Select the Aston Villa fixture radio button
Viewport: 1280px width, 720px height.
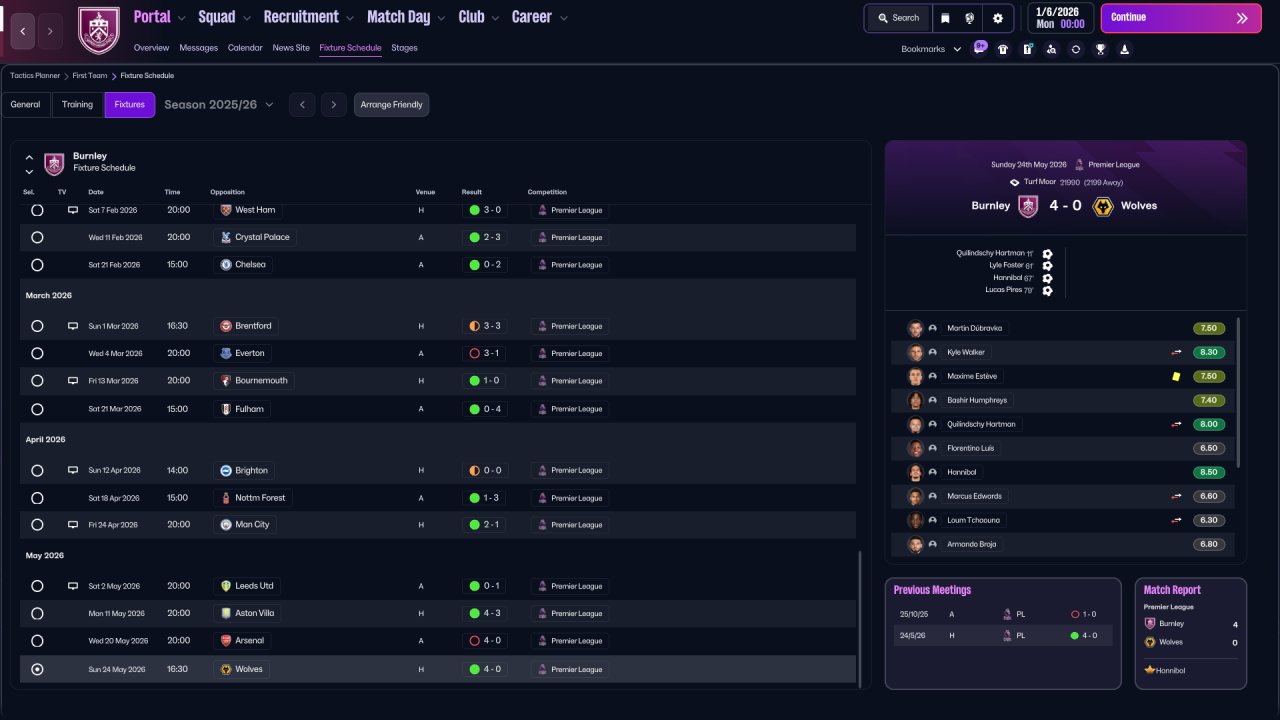[x=37, y=613]
